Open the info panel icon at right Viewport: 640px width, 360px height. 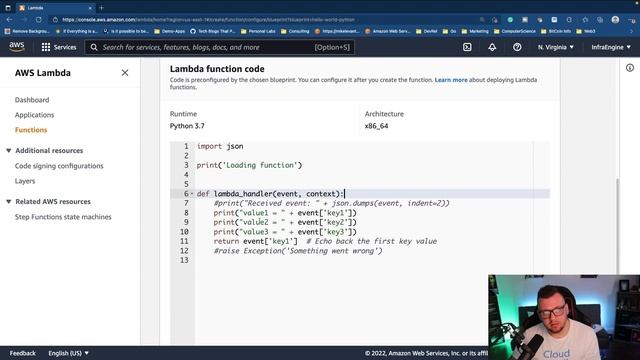(630, 68)
